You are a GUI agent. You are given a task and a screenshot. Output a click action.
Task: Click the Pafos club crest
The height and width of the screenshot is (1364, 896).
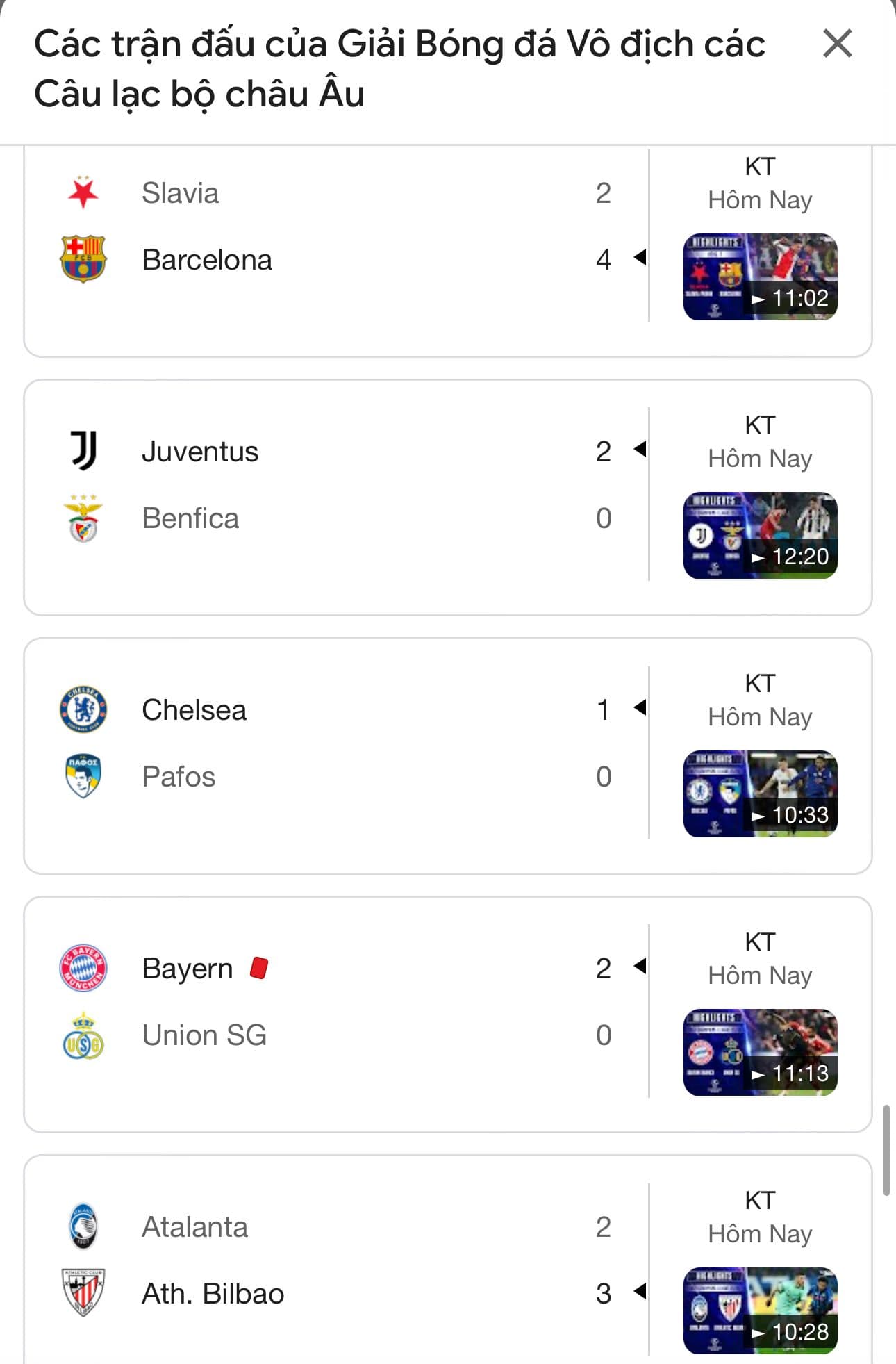83,776
